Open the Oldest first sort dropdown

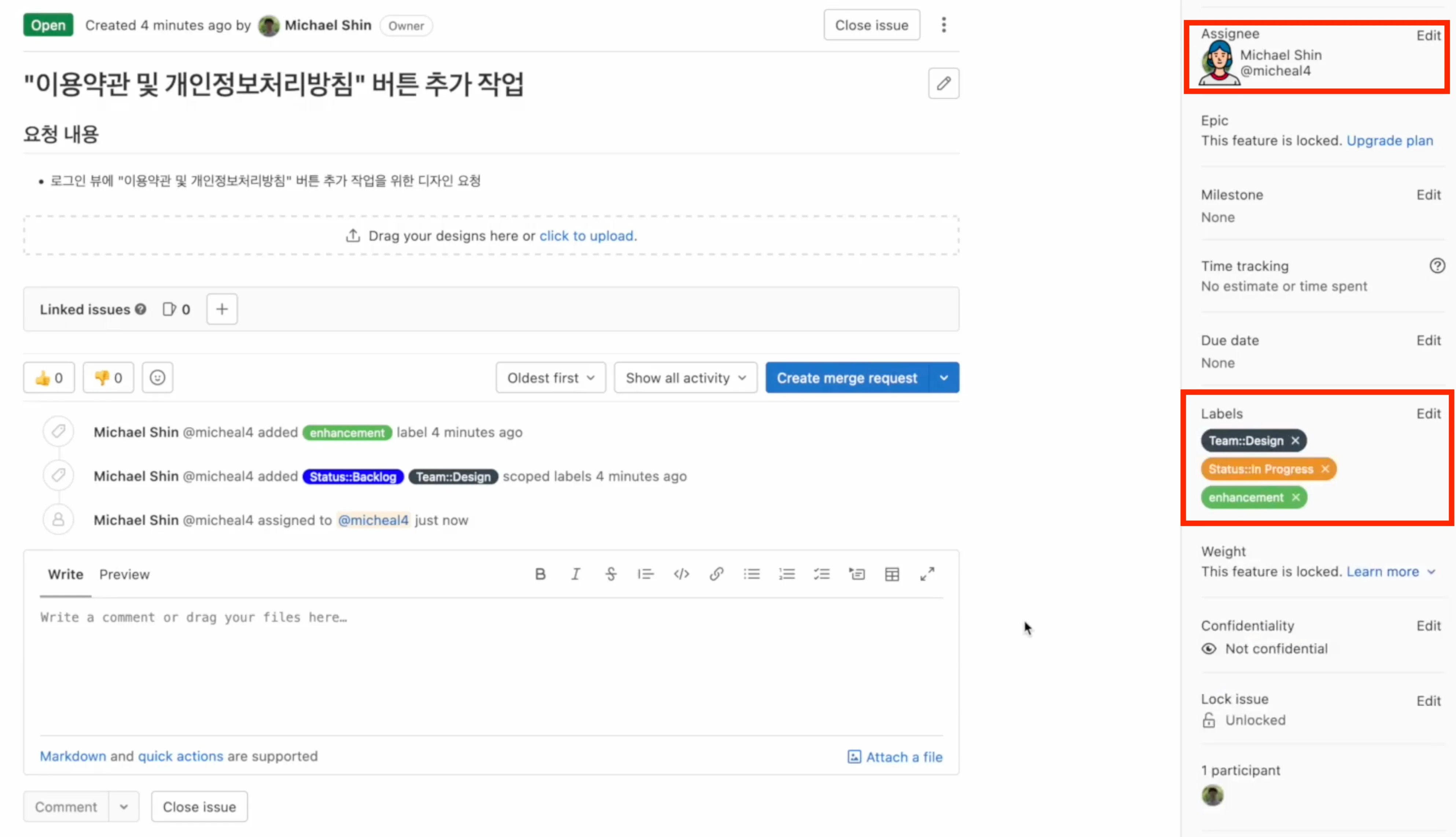coord(550,377)
